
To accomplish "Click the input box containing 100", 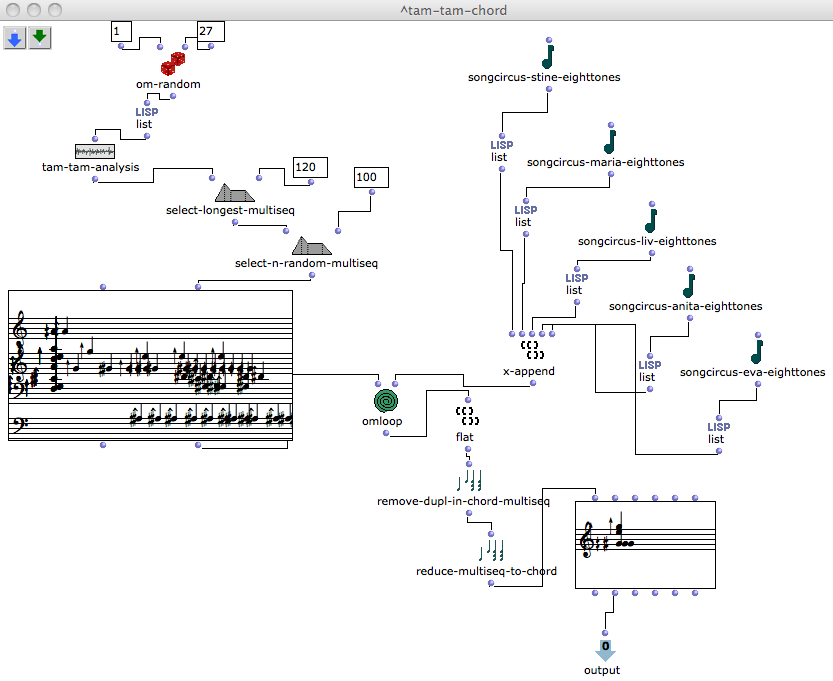I will [371, 178].
